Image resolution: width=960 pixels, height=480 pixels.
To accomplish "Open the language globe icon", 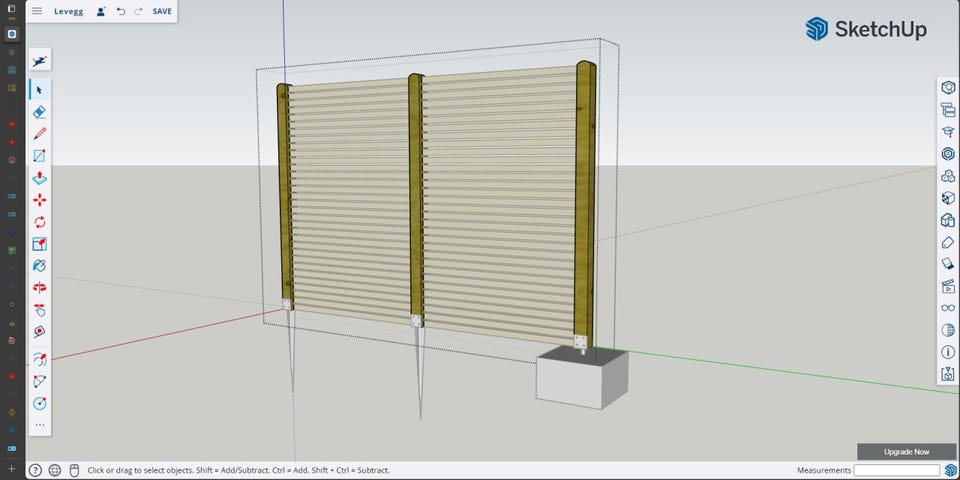I will pyautogui.click(x=54, y=470).
